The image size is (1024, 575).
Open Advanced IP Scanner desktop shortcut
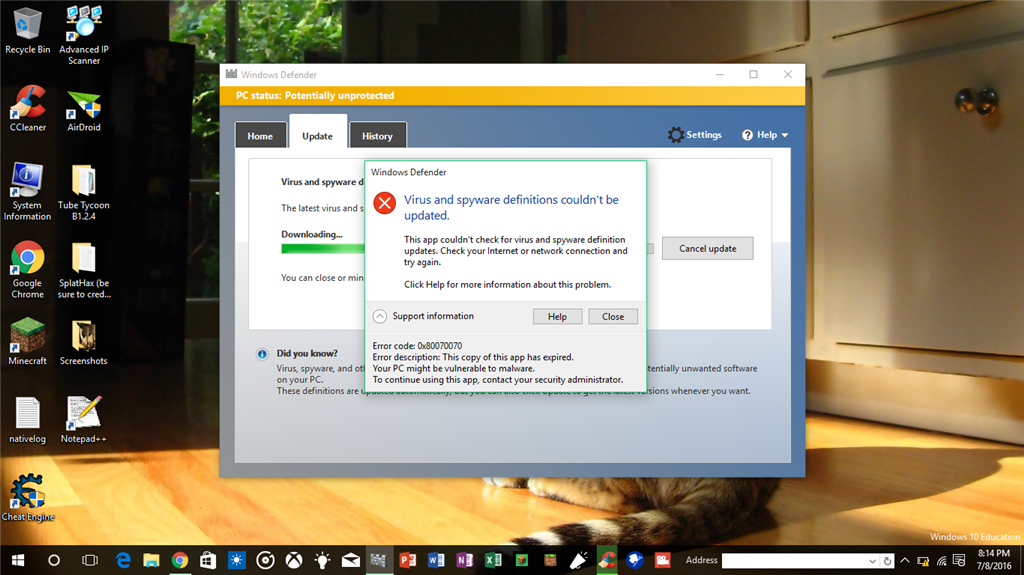(84, 36)
